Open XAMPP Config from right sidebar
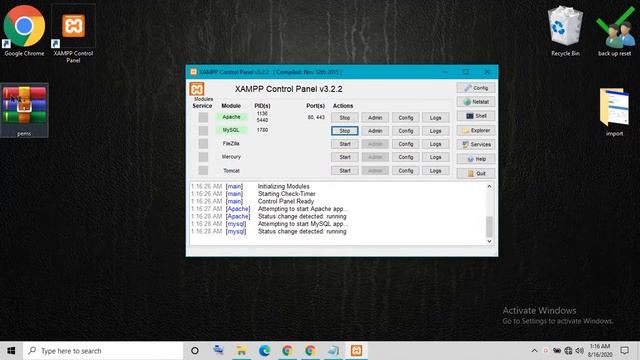This screenshot has width=640, height=360. click(476, 88)
